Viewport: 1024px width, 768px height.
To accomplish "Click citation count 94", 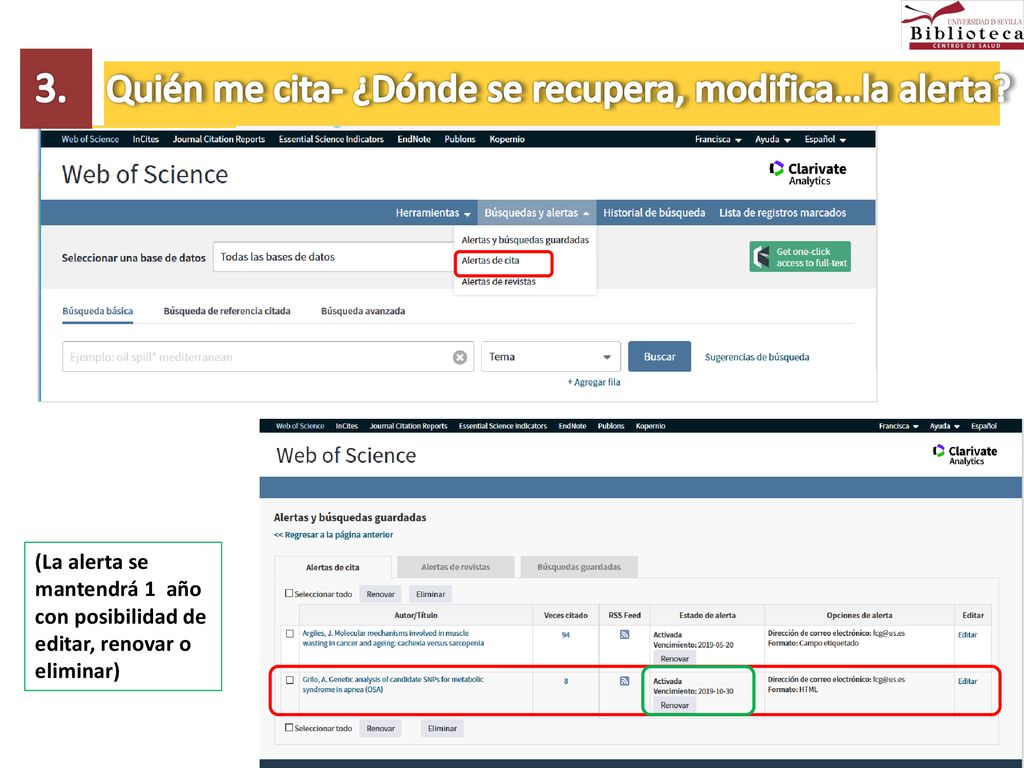I will click(566, 635).
